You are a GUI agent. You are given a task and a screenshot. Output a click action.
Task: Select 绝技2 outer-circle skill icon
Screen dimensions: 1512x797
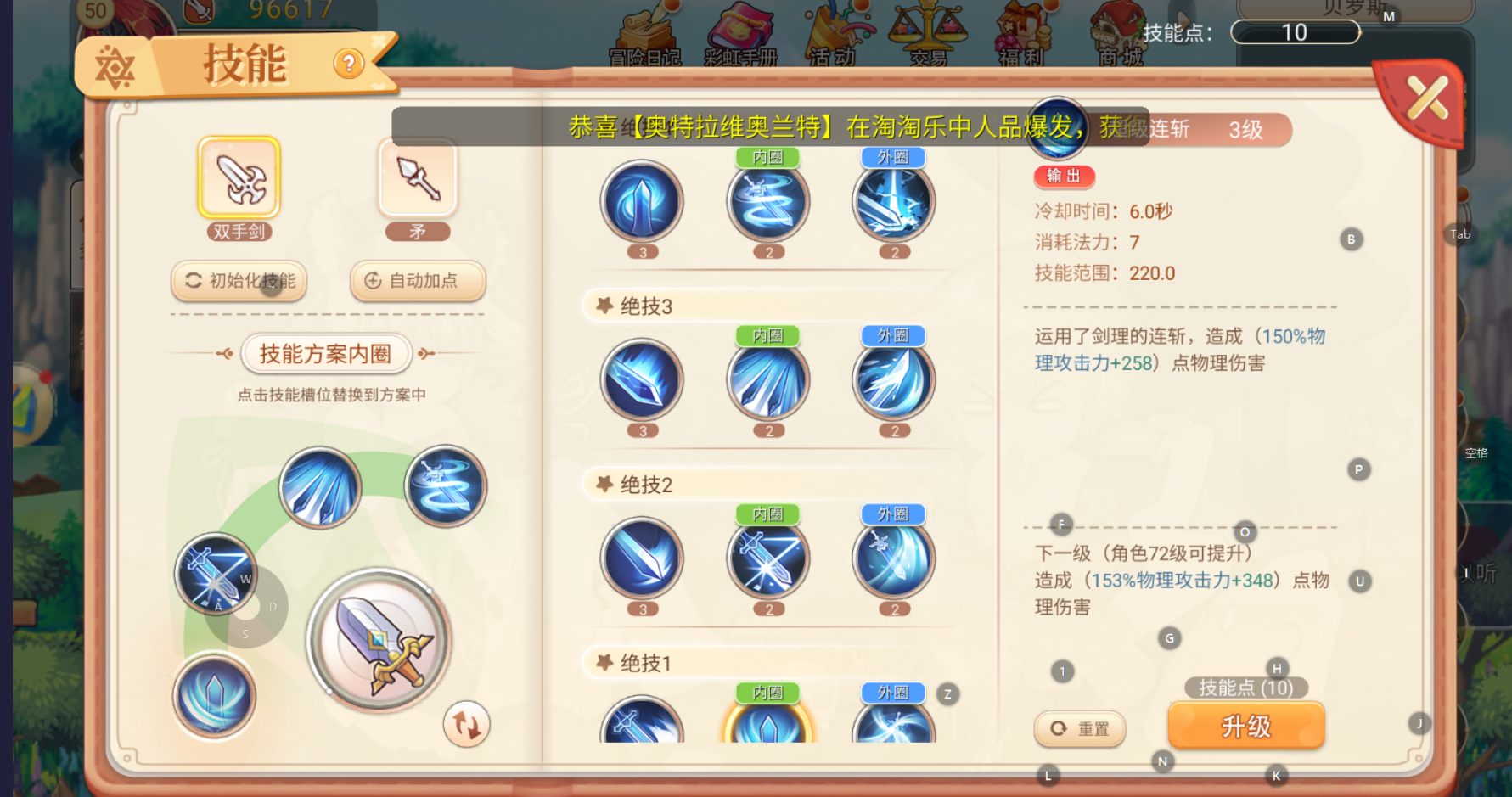(894, 558)
